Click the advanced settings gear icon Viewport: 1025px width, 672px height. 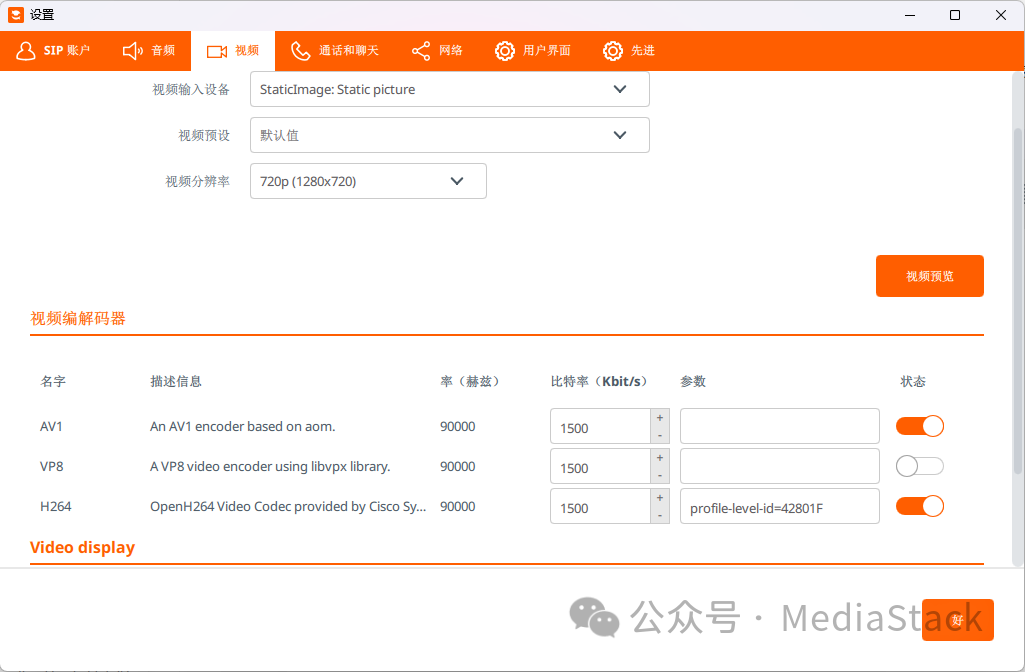point(613,51)
